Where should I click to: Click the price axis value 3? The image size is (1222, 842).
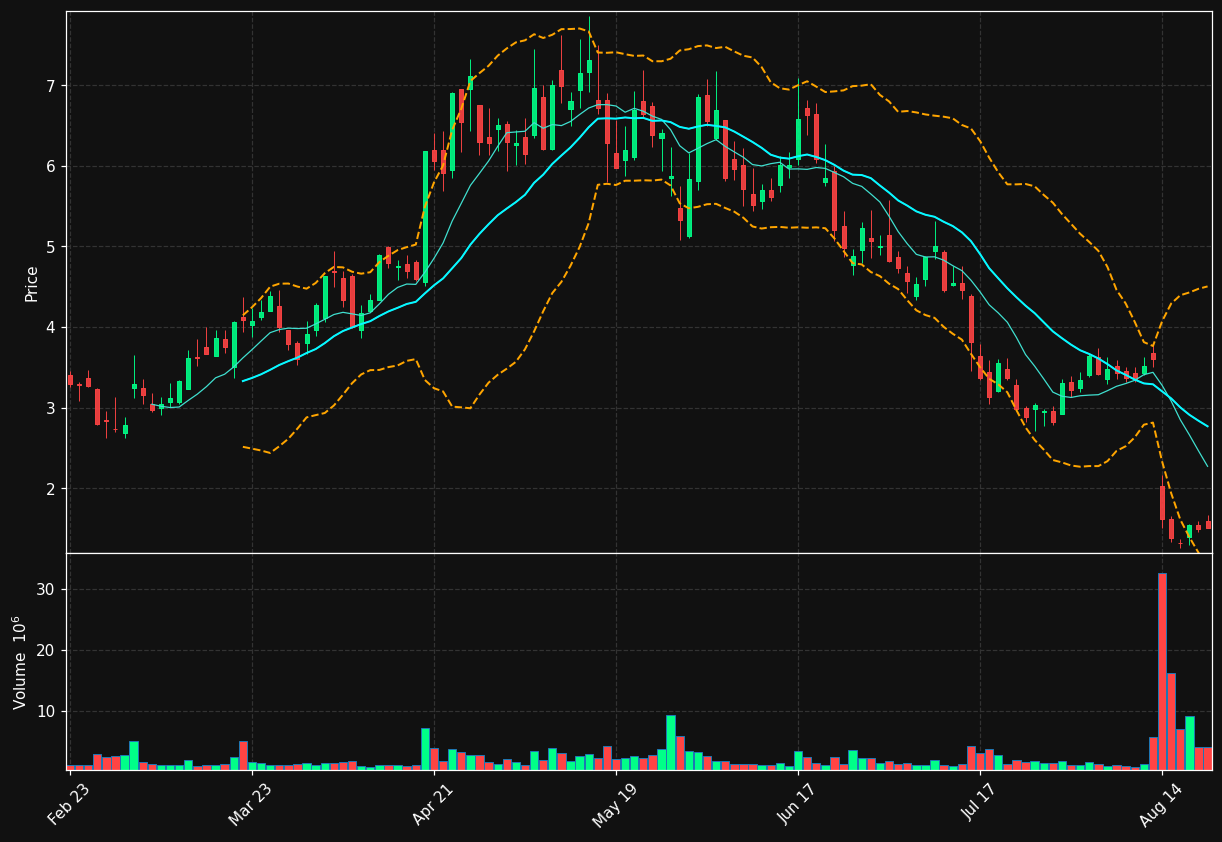tap(50, 408)
